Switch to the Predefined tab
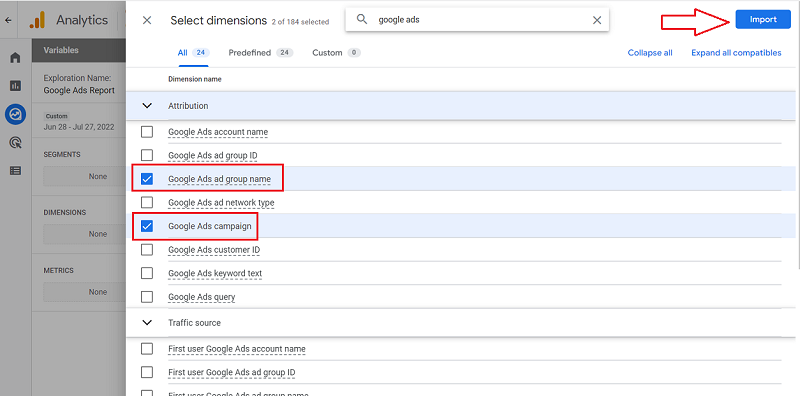 [x=261, y=53]
